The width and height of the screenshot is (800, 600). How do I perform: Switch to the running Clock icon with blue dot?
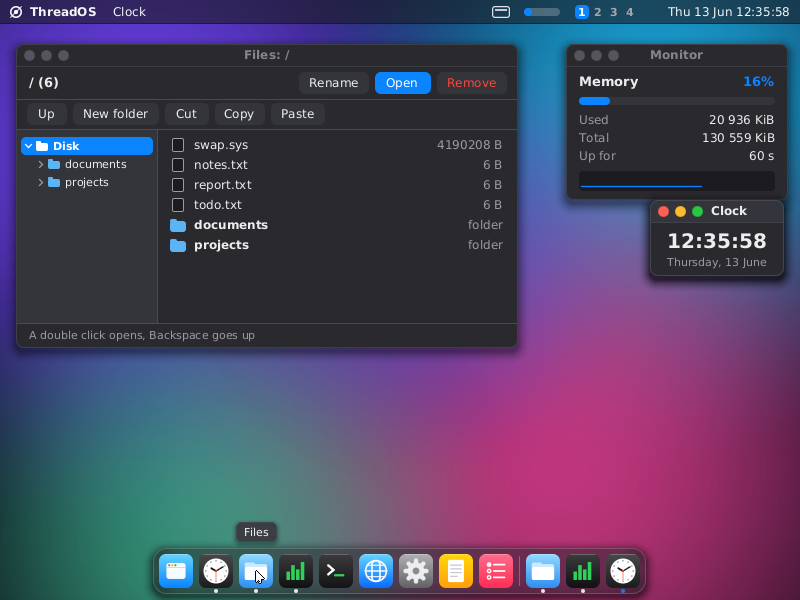[623, 571]
